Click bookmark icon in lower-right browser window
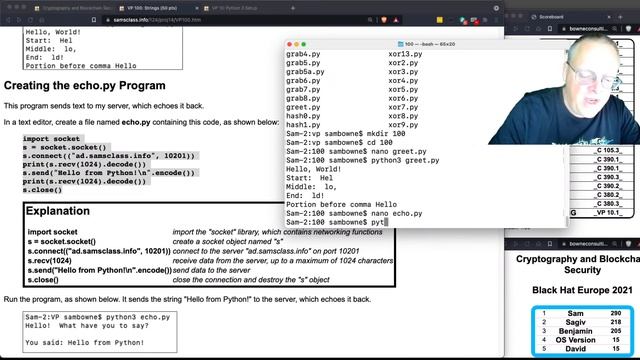Viewport: 640px width, 360px height. click(550, 244)
